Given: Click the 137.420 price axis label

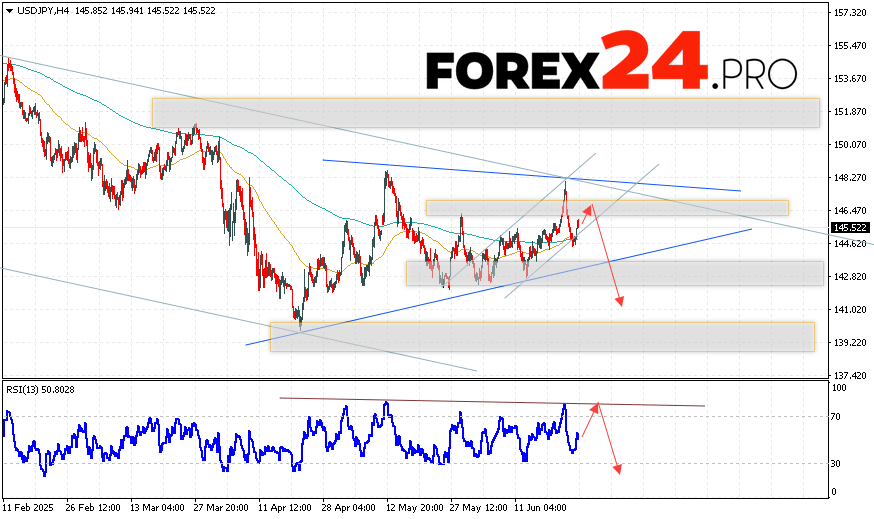Looking at the screenshot, I should pyautogui.click(x=849, y=375).
